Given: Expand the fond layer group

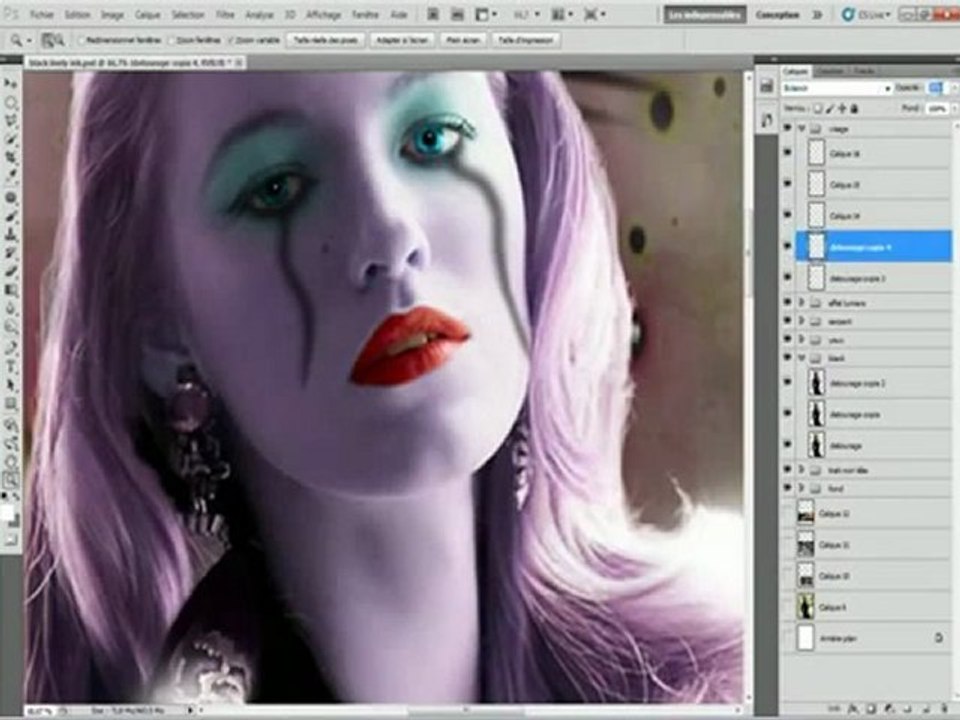Looking at the screenshot, I should pos(801,488).
